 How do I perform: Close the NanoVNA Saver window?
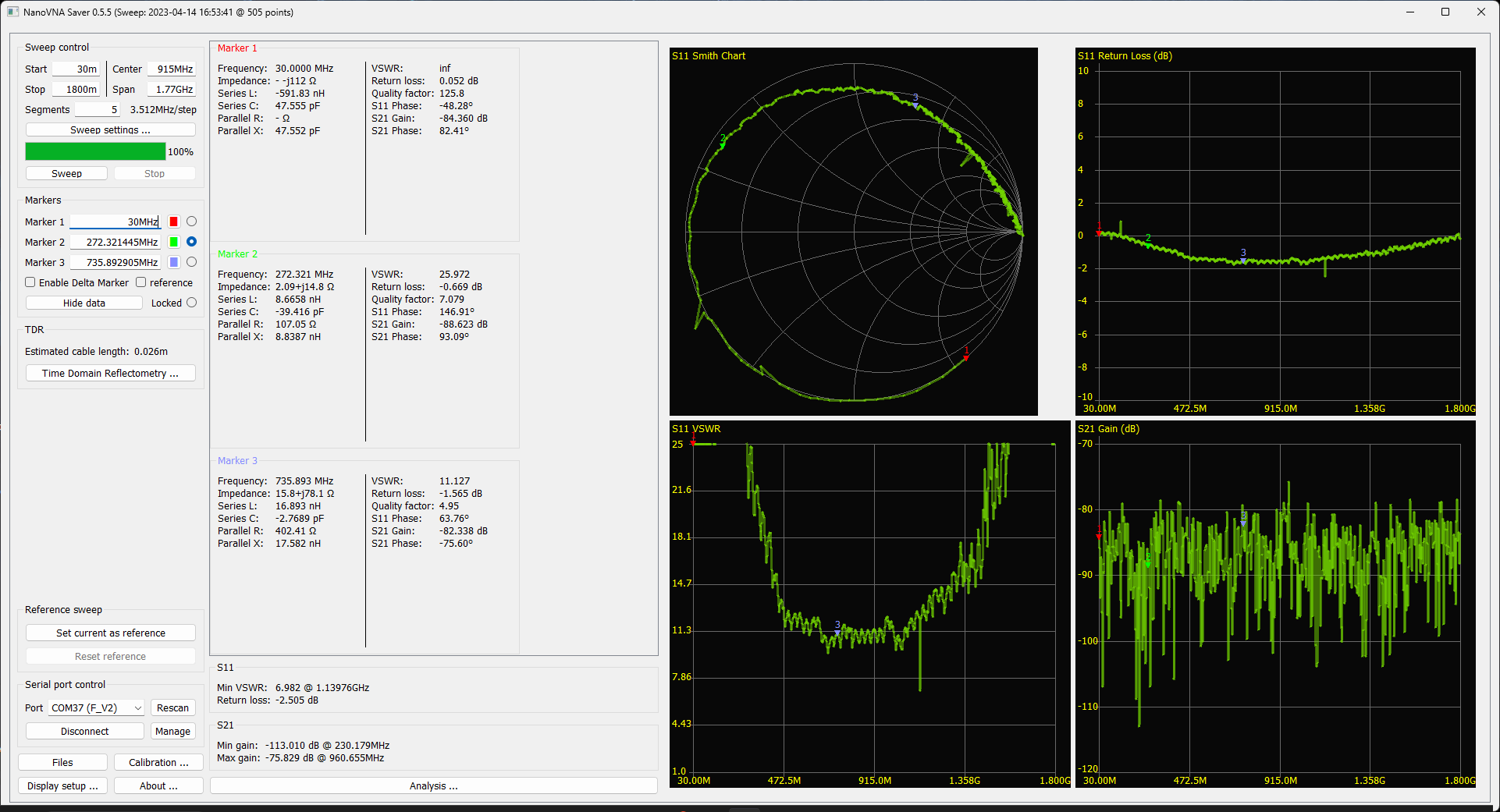pyautogui.click(x=1481, y=12)
